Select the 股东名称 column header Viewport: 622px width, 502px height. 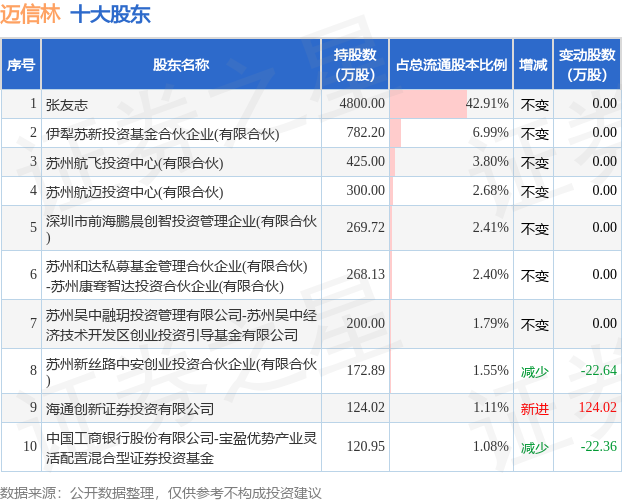pyautogui.click(x=181, y=64)
